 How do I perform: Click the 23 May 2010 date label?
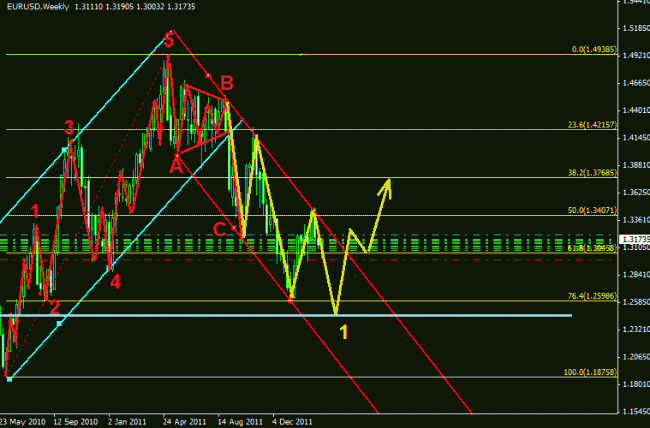pos(23,422)
